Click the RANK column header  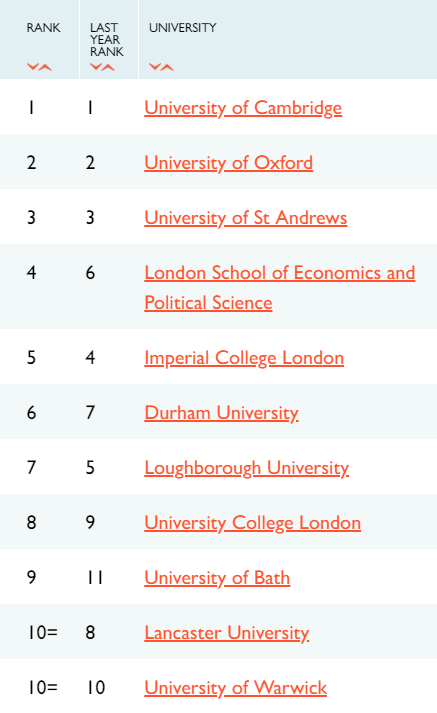tap(43, 28)
